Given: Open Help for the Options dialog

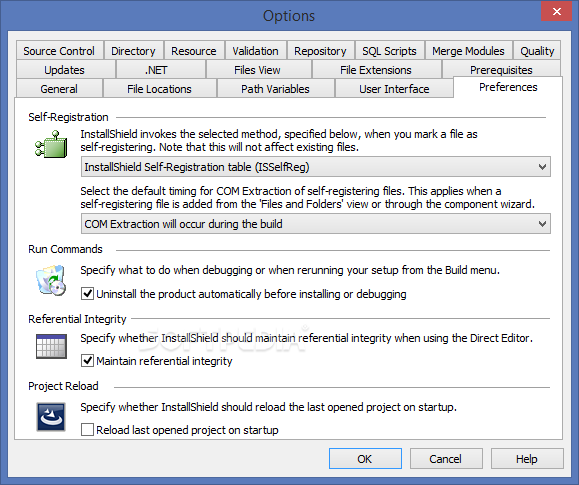Looking at the screenshot, I should click(527, 459).
